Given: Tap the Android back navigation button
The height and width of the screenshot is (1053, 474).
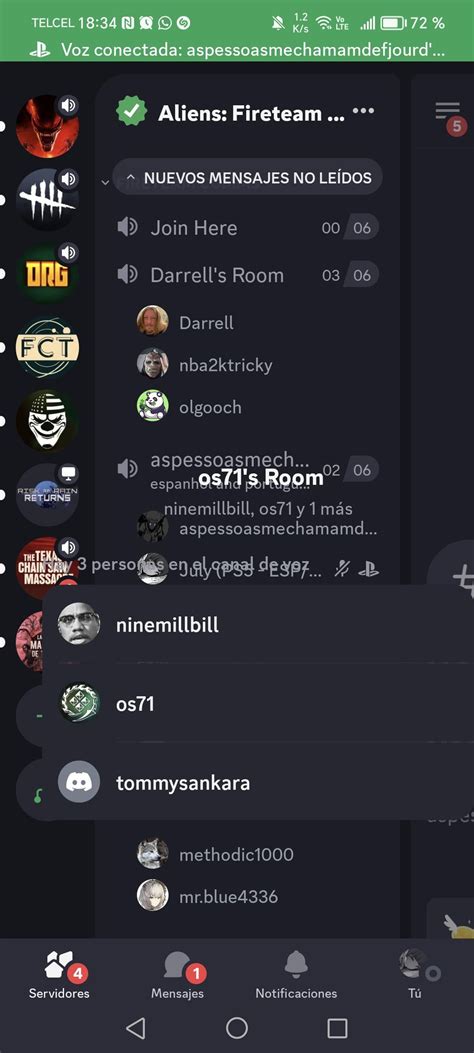Looking at the screenshot, I should (x=136, y=1027).
